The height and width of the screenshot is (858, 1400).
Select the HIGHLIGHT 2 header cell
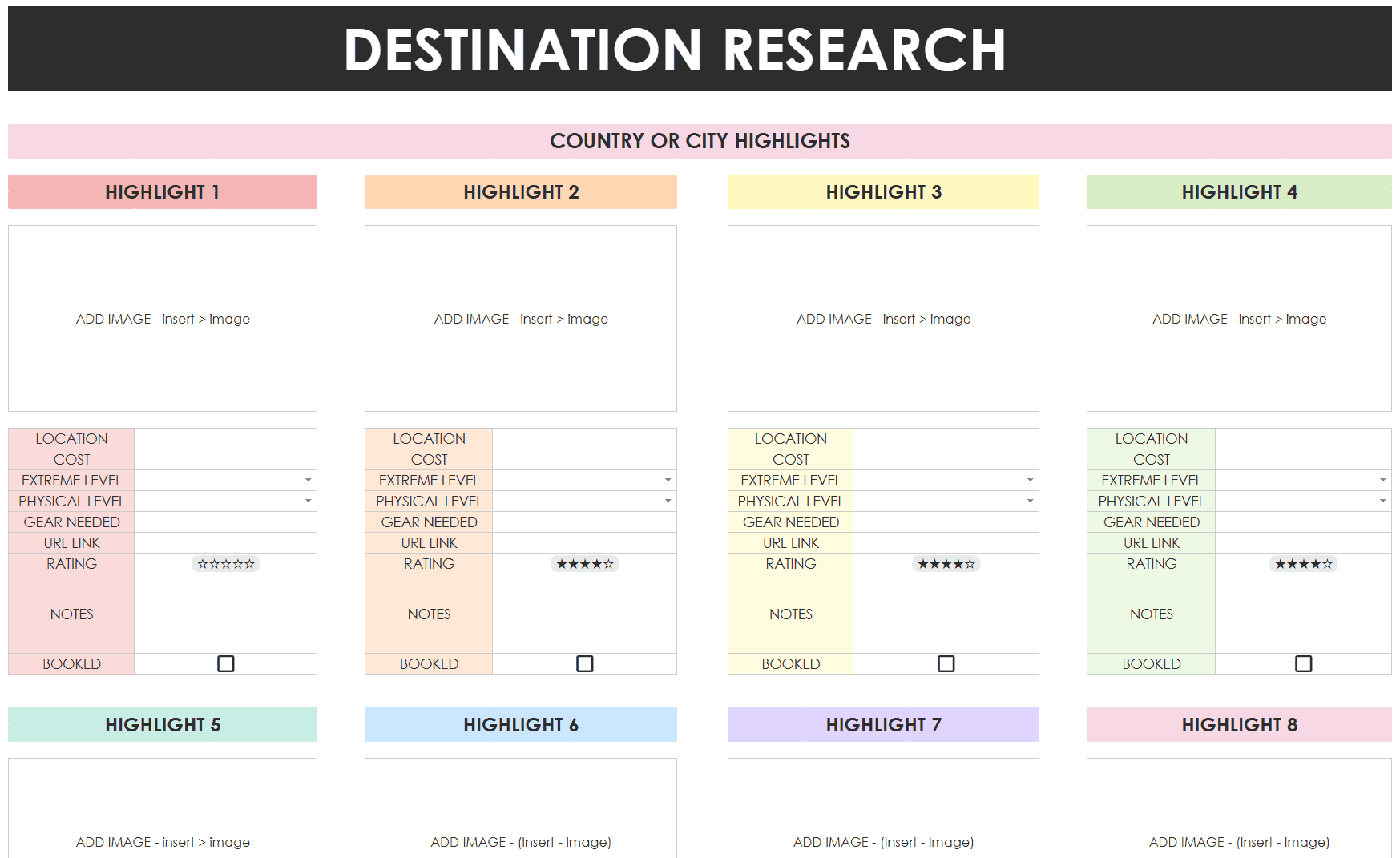tap(521, 192)
